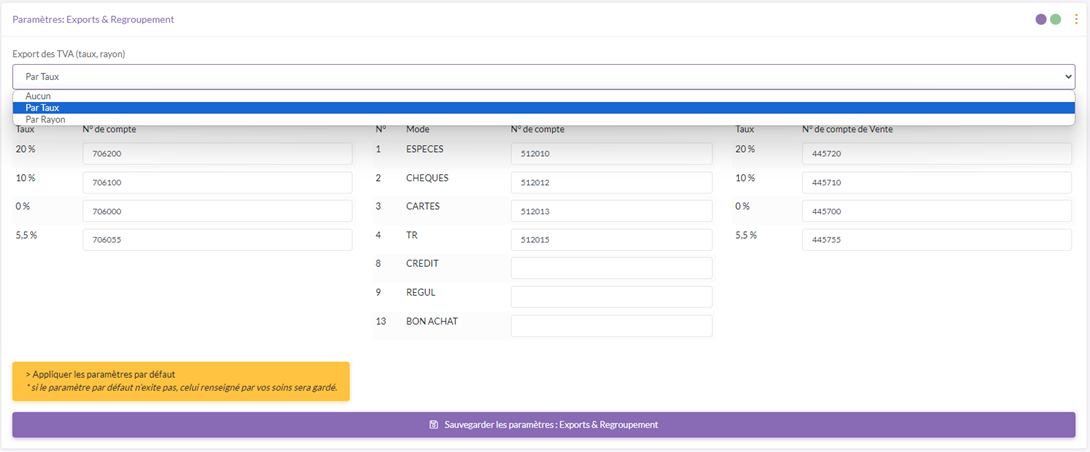Image resolution: width=1090 pixels, height=452 pixels.
Task: Click the CHEQUES account field 512012
Action: pyautogui.click(x=611, y=183)
